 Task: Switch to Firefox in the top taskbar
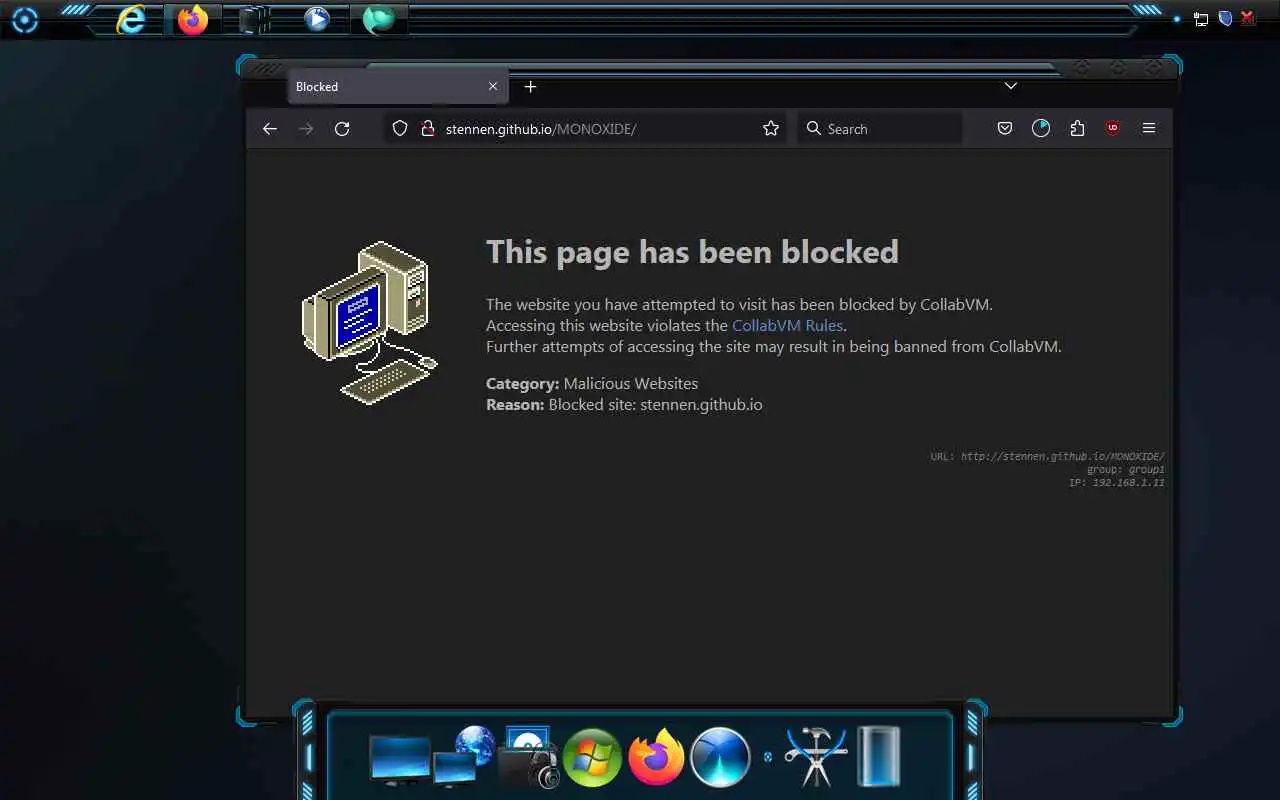tap(192, 19)
